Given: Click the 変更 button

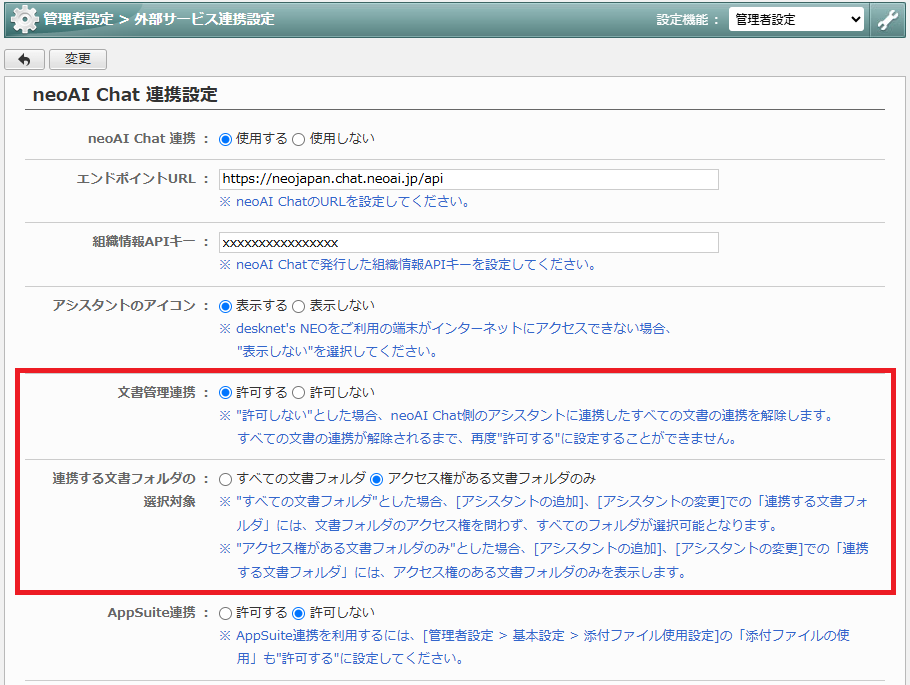Looking at the screenshot, I should [x=78, y=59].
